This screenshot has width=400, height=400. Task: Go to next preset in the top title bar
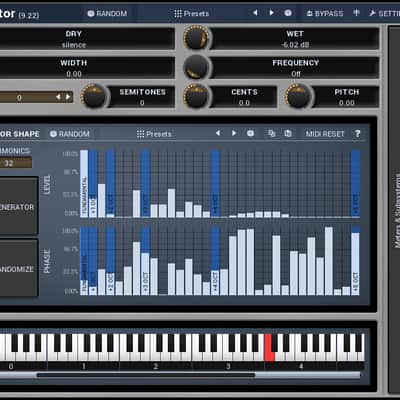click(x=272, y=13)
